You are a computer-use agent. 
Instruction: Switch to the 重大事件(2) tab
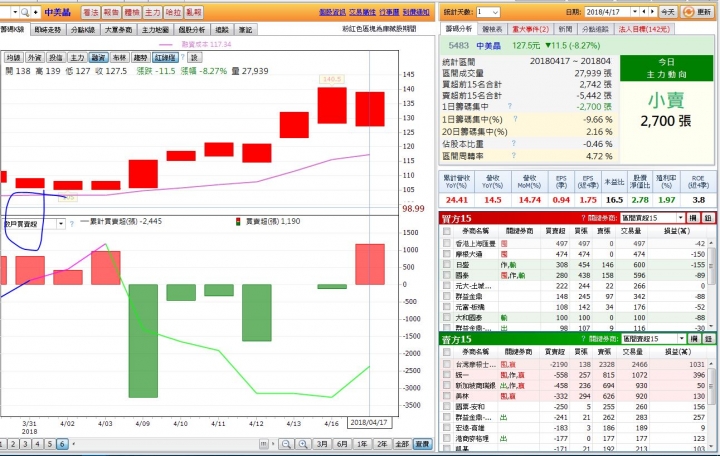point(530,29)
